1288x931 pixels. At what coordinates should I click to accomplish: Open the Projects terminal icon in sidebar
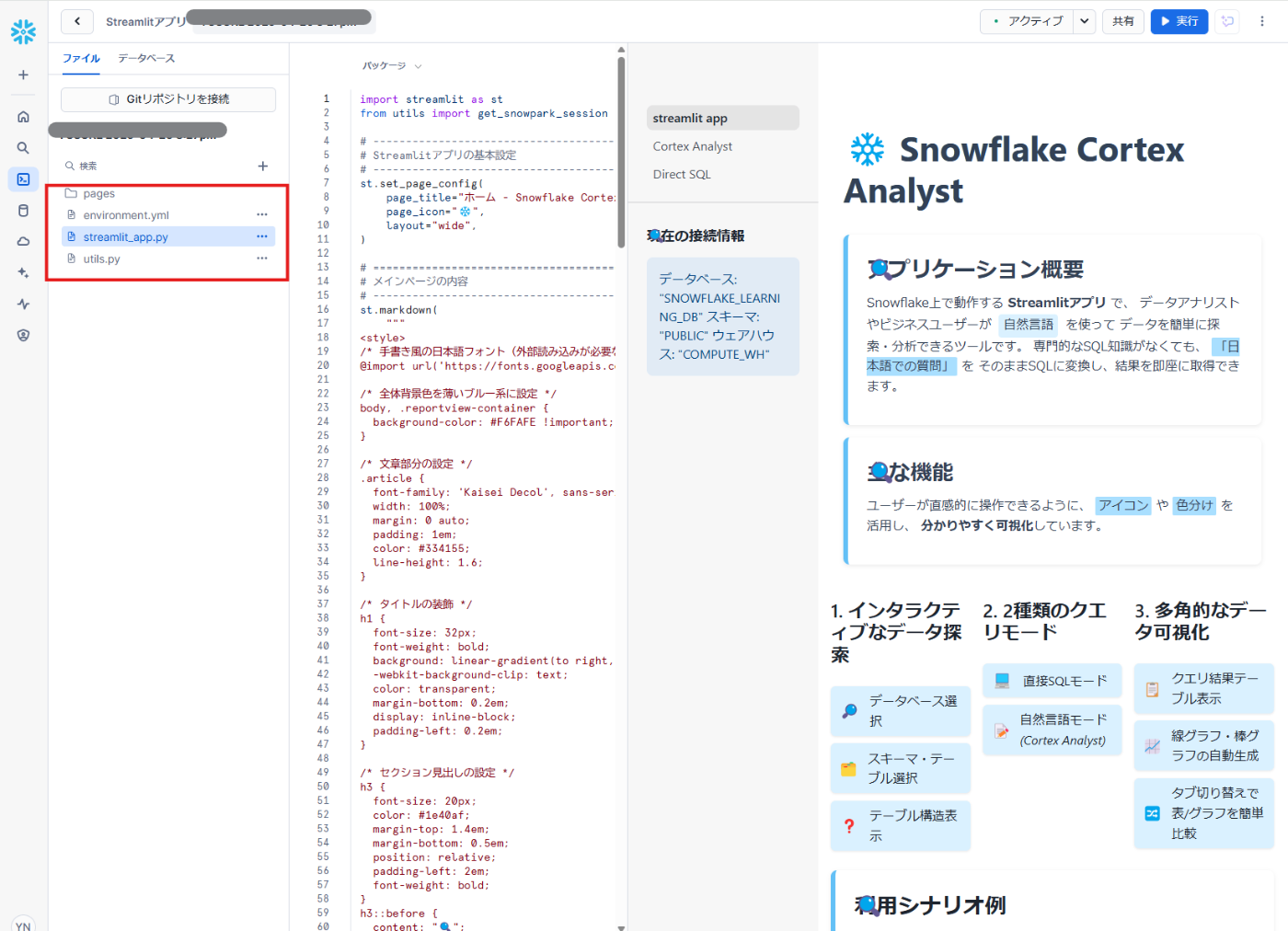[23, 179]
